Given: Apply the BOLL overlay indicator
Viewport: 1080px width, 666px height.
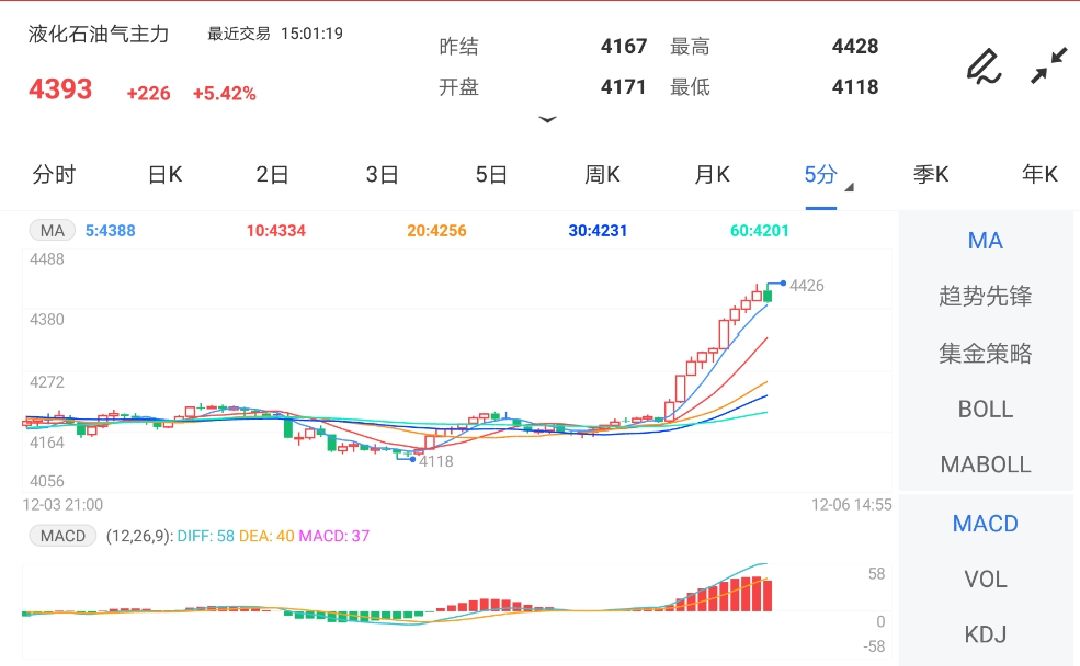Looking at the screenshot, I should point(985,408).
